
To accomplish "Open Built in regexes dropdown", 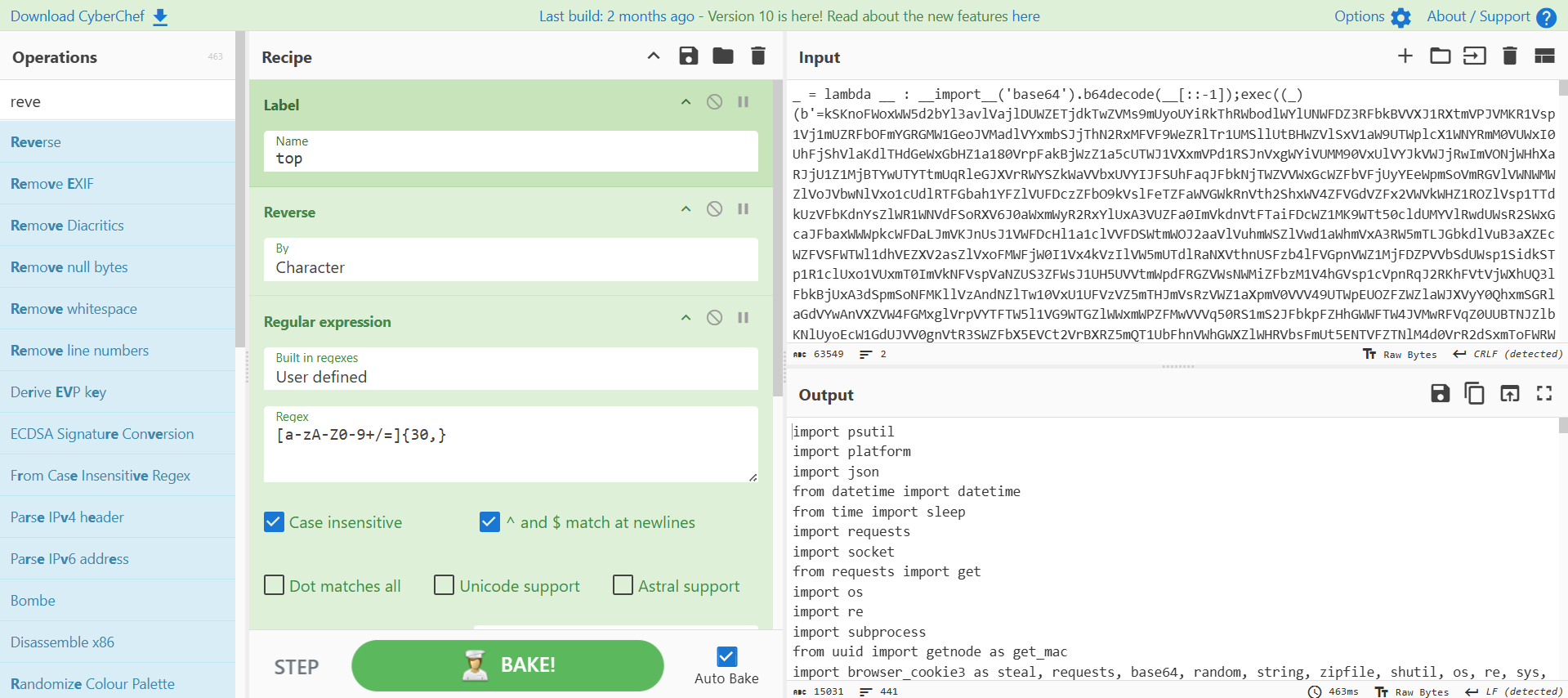I will [x=511, y=369].
